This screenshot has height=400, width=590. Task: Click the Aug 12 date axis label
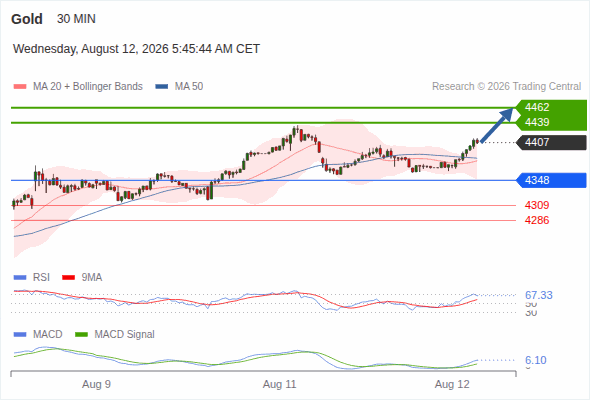(x=452, y=385)
